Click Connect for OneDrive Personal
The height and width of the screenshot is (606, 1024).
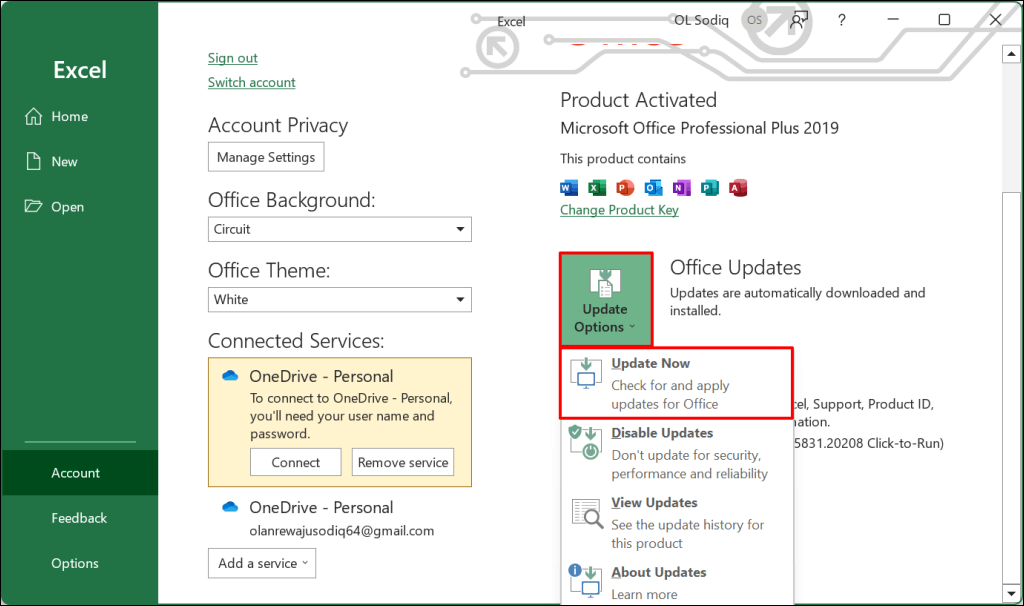coord(296,462)
